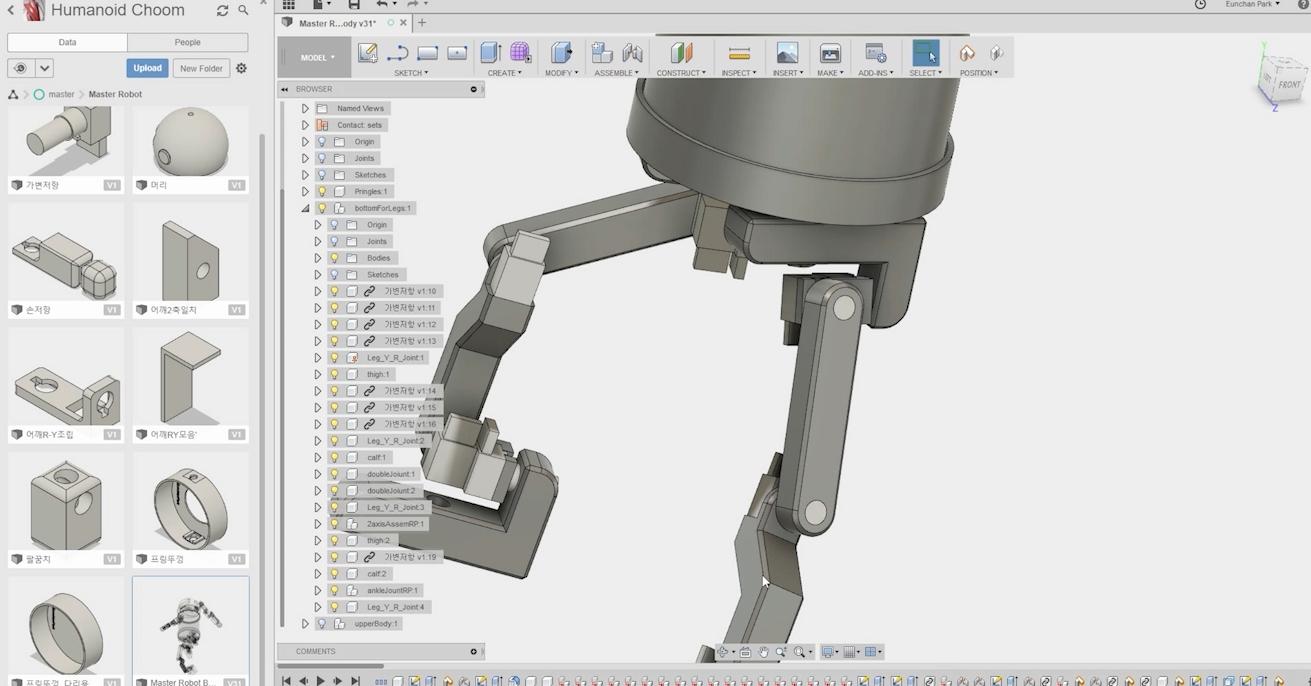Click the search magnifier in data panel

click(243, 11)
